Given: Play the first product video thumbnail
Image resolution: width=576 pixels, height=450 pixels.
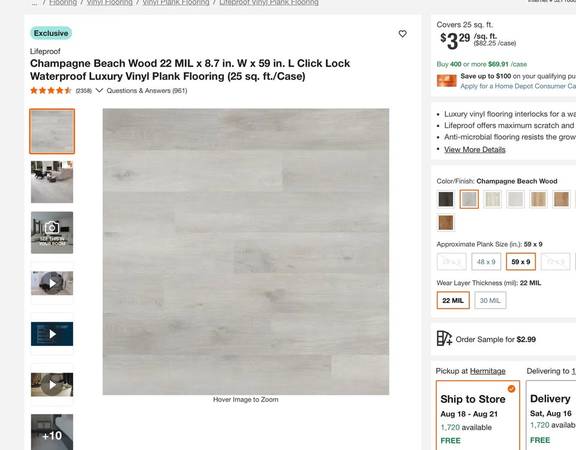Looking at the screenshot, I should coord(52,283).
